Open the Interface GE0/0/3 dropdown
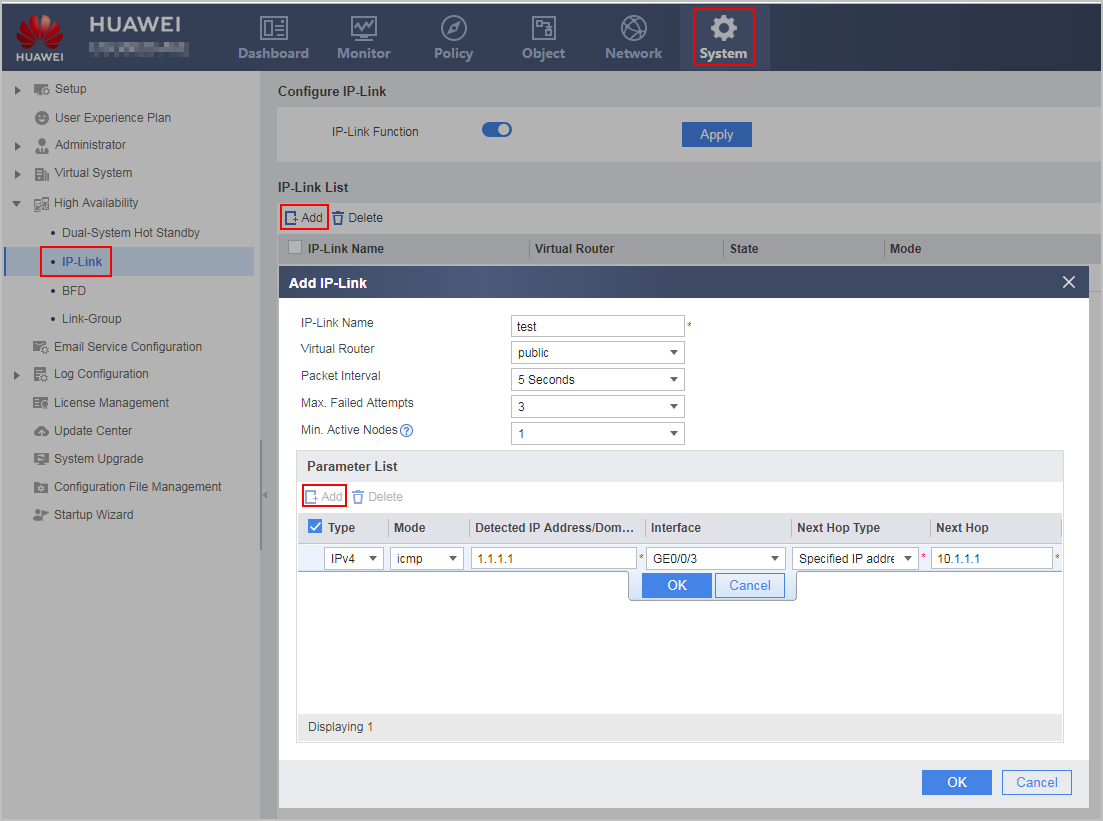 point(715,559)
